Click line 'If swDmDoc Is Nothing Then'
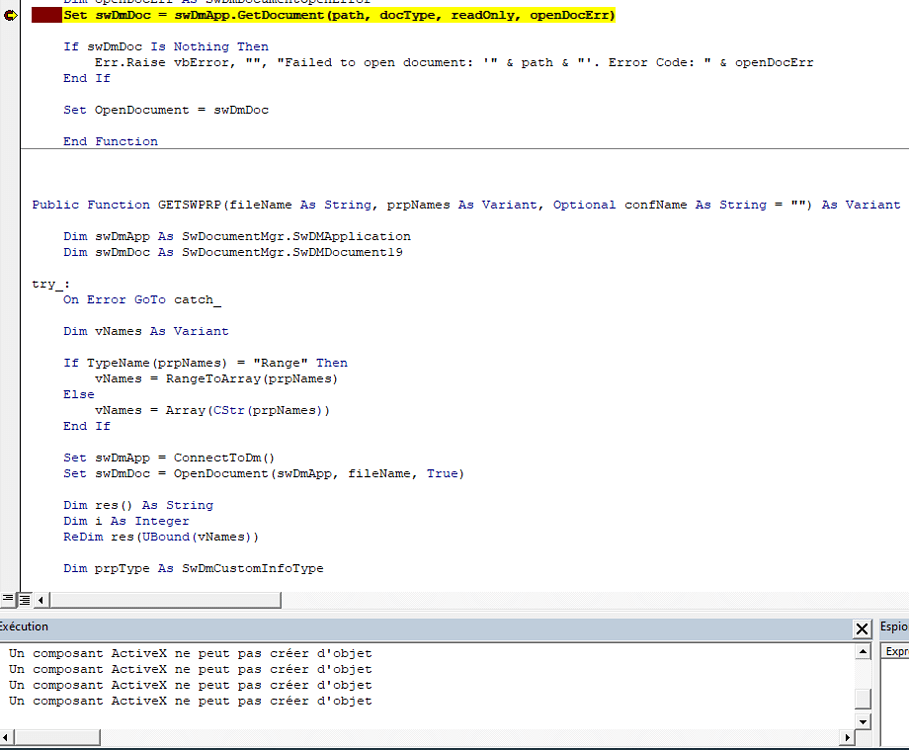Screen dimensions: 909x750 click(166, 47)
